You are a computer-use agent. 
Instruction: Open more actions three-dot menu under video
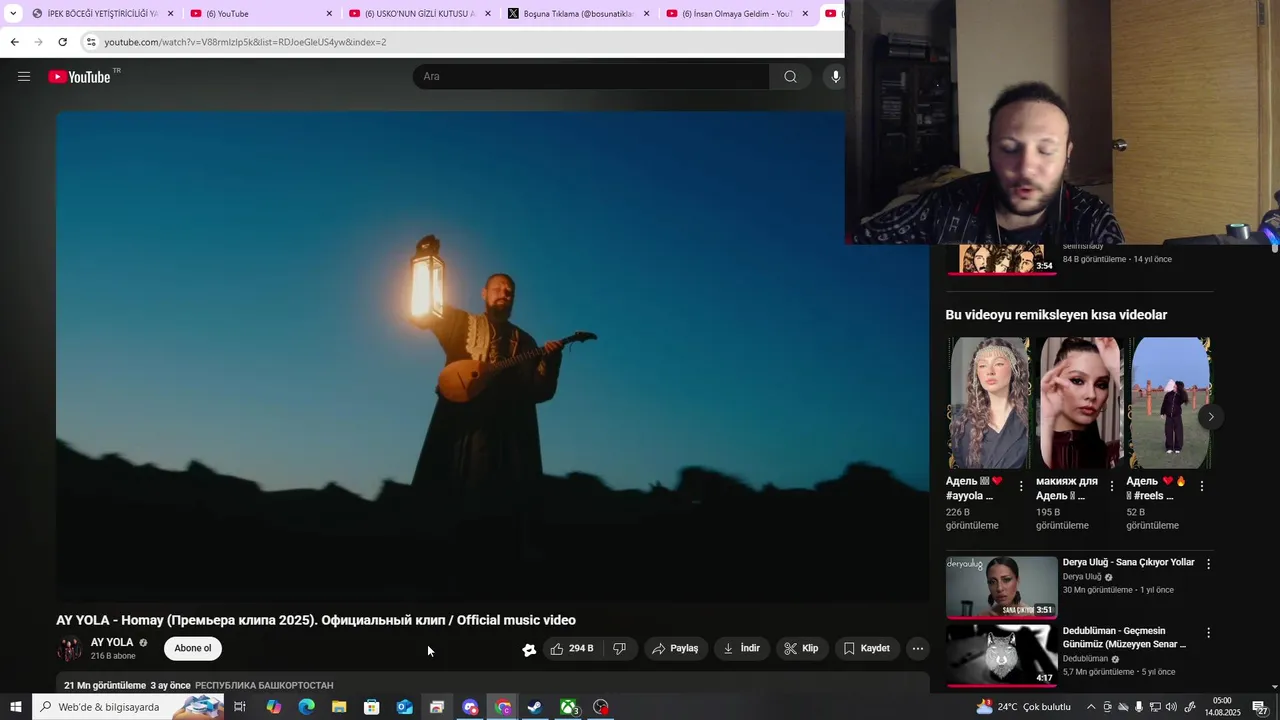click(x=918, y=648)
